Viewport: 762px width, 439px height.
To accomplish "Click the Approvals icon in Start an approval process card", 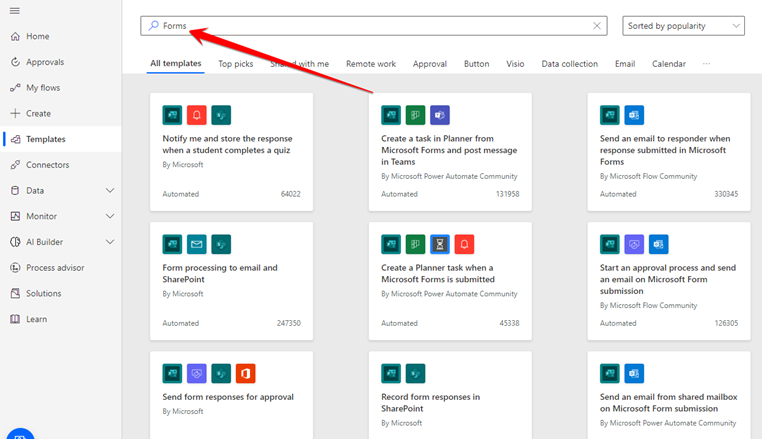I will tap(634, 245).
